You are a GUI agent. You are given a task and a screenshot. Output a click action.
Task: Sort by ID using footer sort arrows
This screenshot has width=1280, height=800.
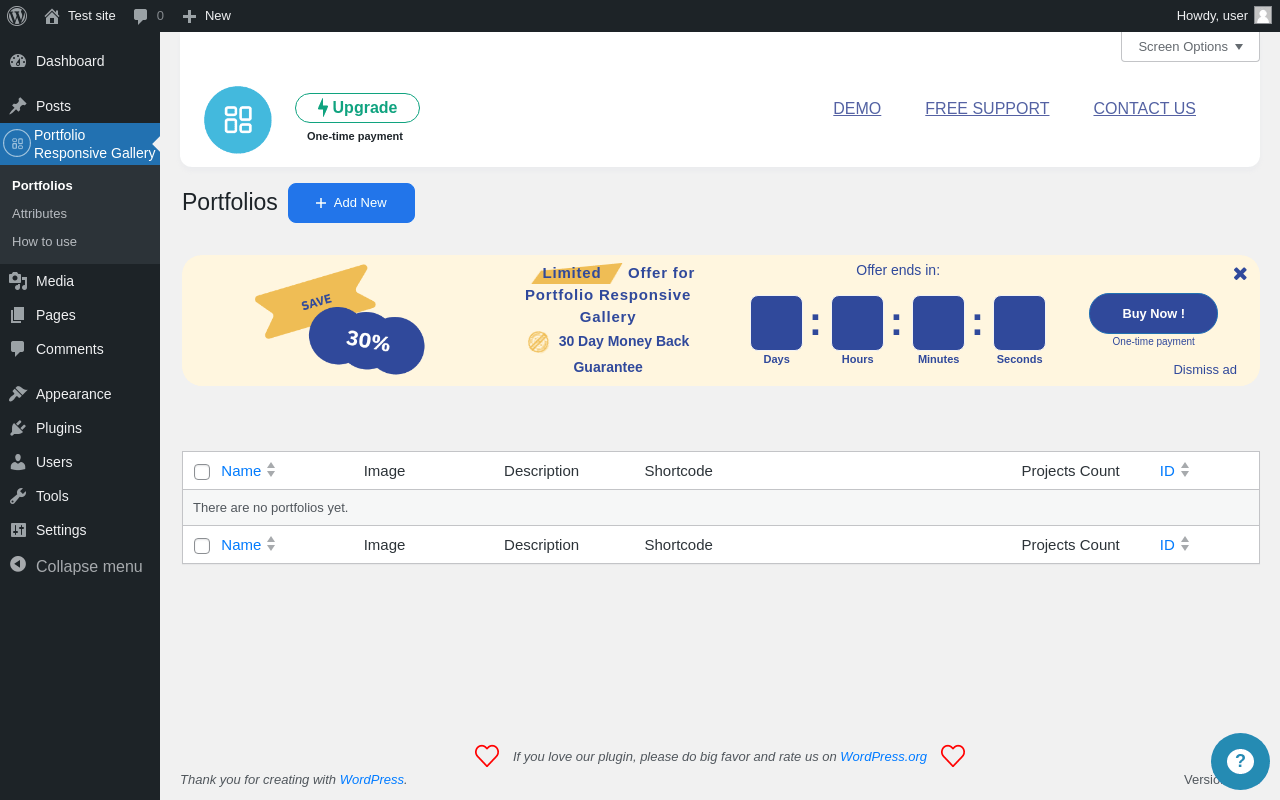(x=1185, y=544)
